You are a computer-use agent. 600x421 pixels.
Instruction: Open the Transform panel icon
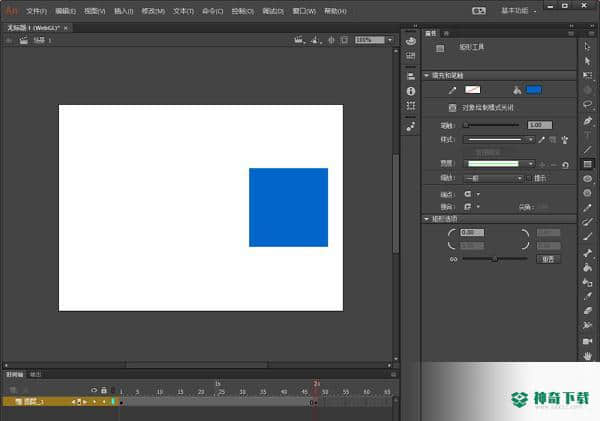pyautogui.click(x=411, y=106)
